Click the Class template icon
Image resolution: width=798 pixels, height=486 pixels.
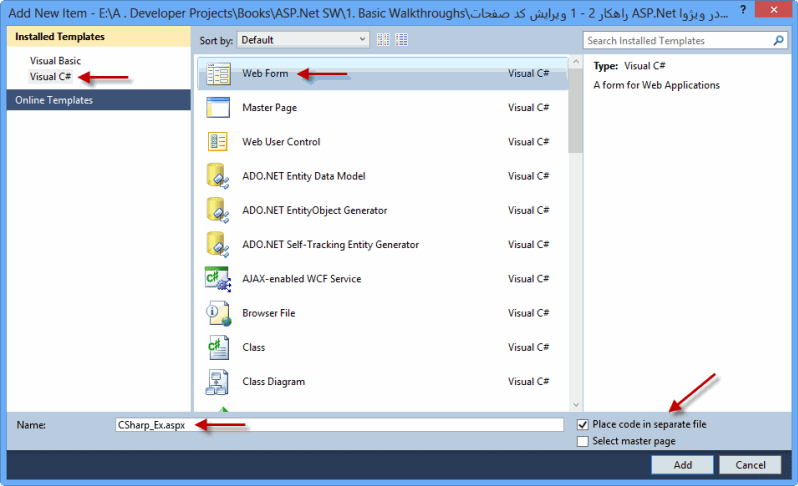tap(218, 347)
